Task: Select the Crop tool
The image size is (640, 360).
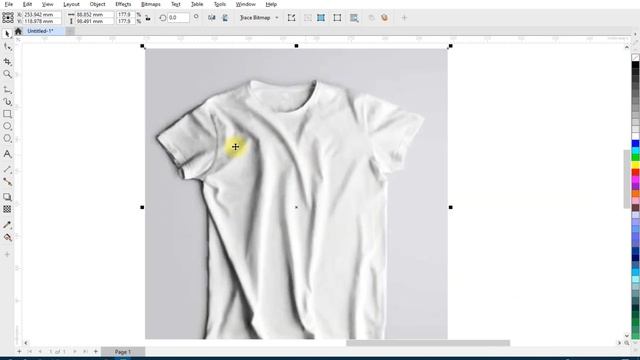Action: tap(7, 61)
